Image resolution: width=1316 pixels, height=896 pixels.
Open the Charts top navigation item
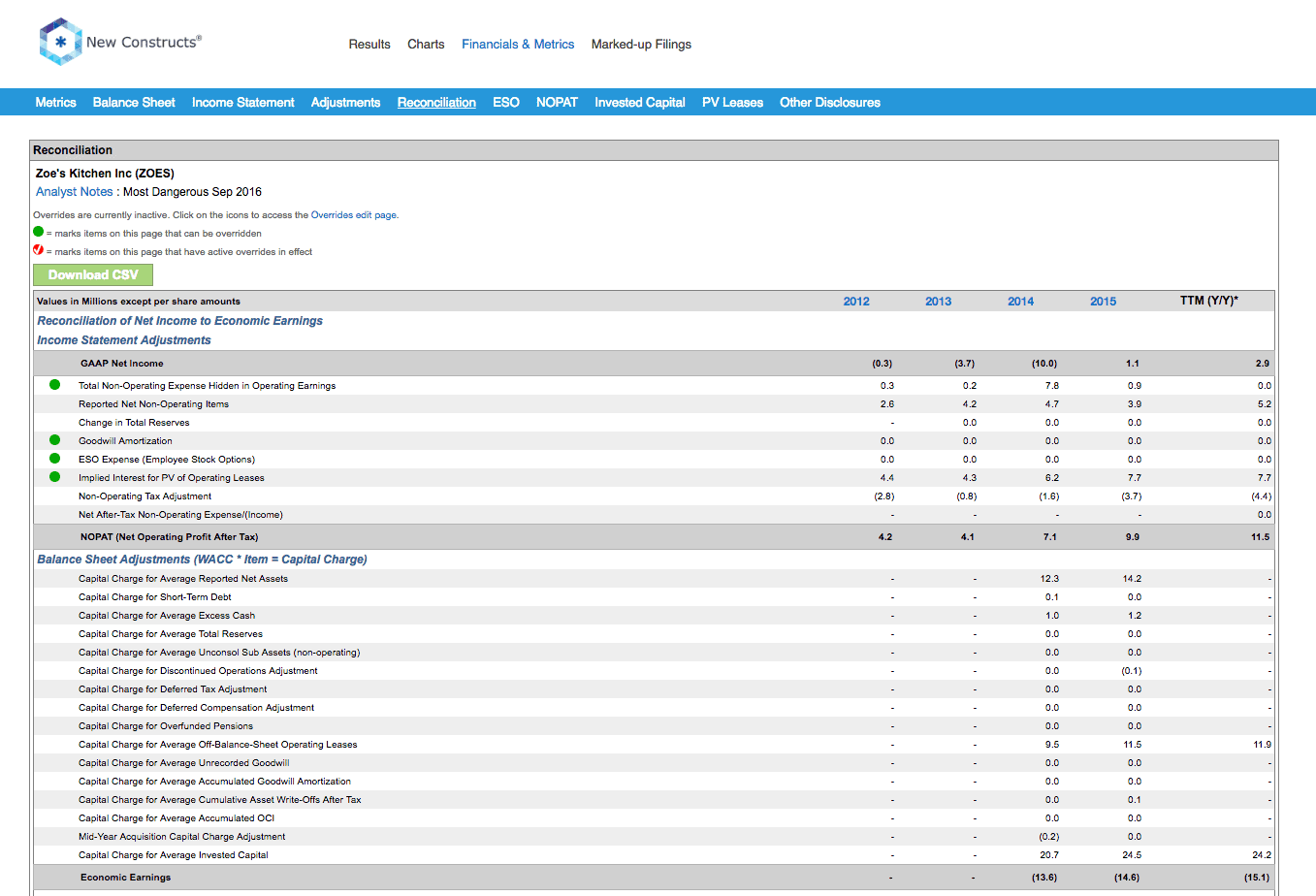coord(426,45)
